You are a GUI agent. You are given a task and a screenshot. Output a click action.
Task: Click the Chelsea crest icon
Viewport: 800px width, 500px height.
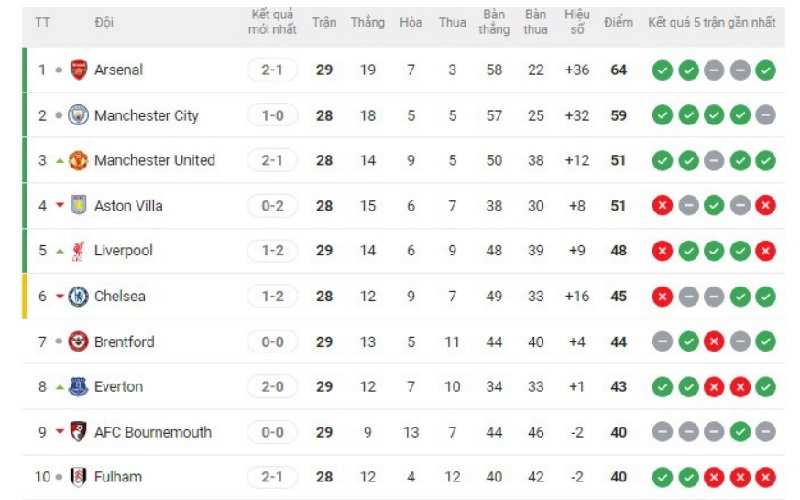[78, 296]
